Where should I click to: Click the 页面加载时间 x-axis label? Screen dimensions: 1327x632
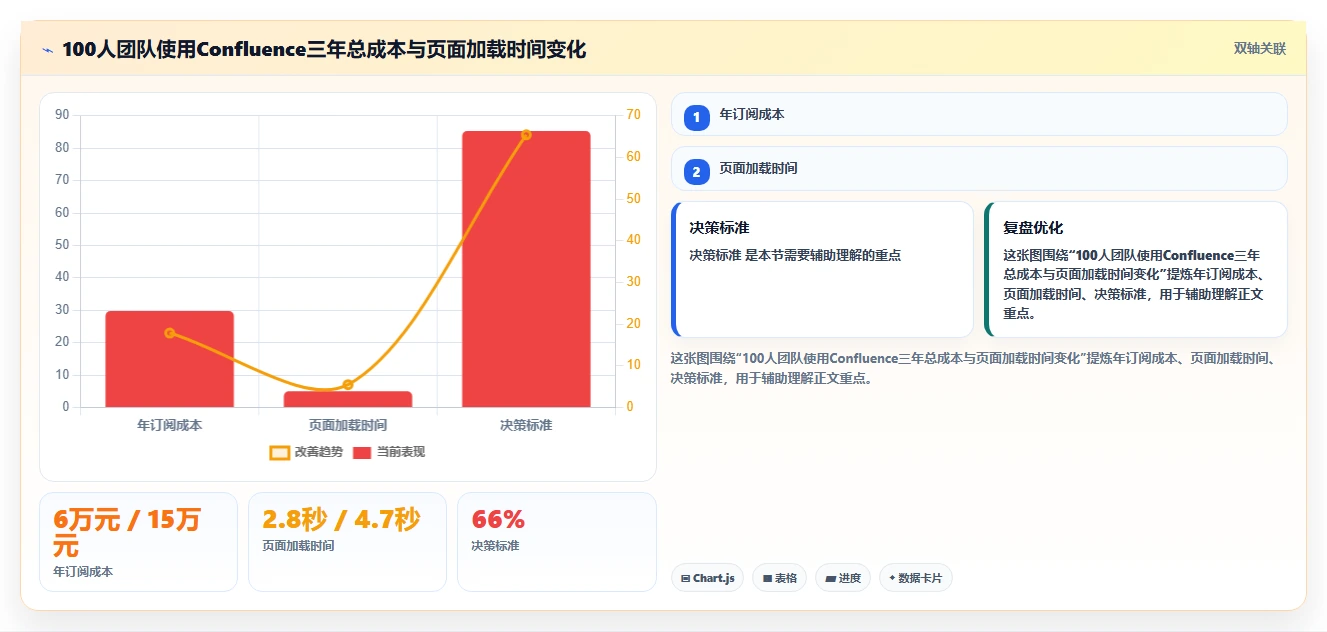pos(348,425)
